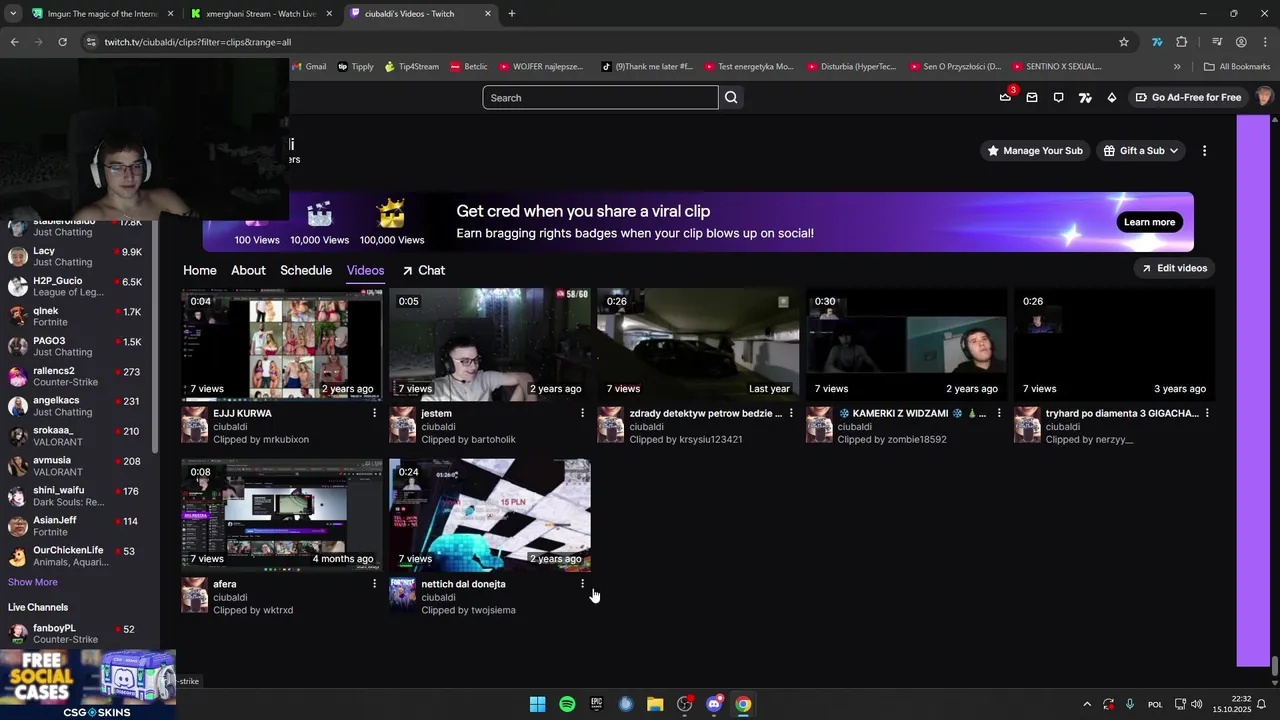Open options menu for EJJJ KURWA clip
This screenshot has height=720, width=1280.
[375, 413]
